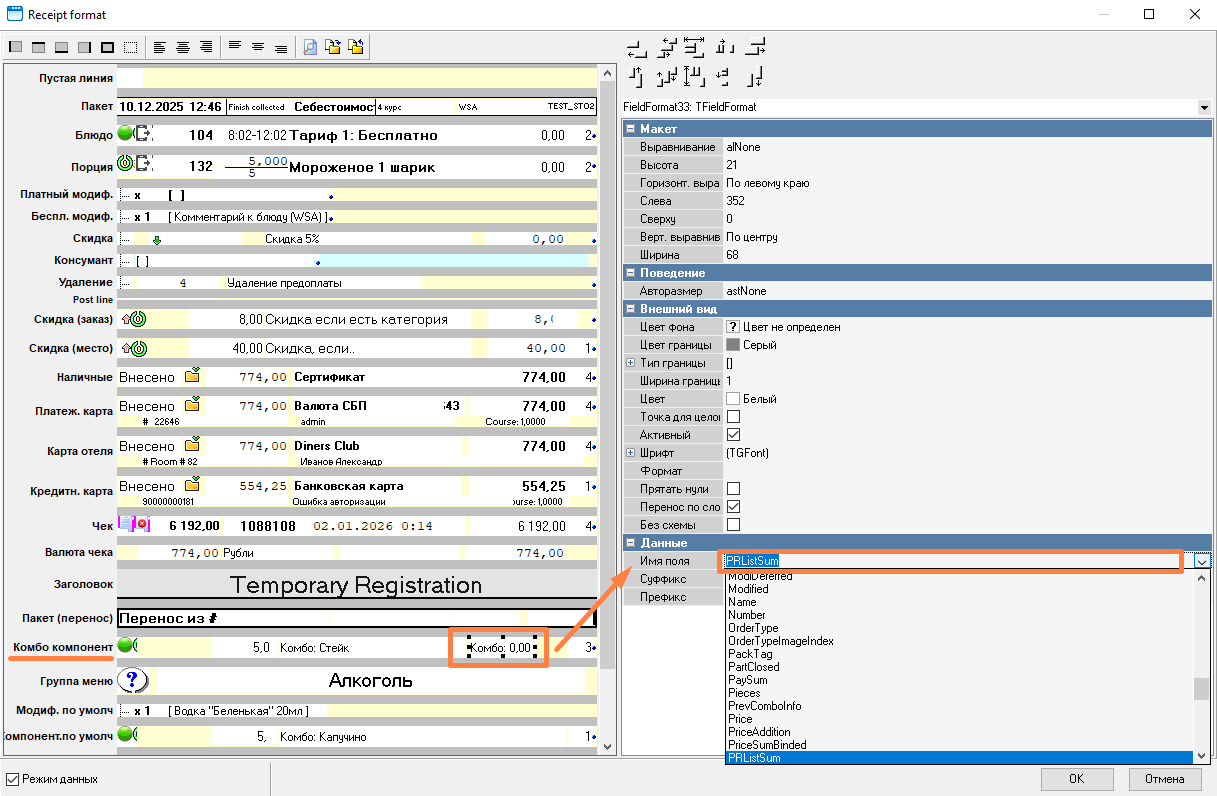Toggle the Без схемы checkbox
1217x796 pixels.
click(733, 525)
